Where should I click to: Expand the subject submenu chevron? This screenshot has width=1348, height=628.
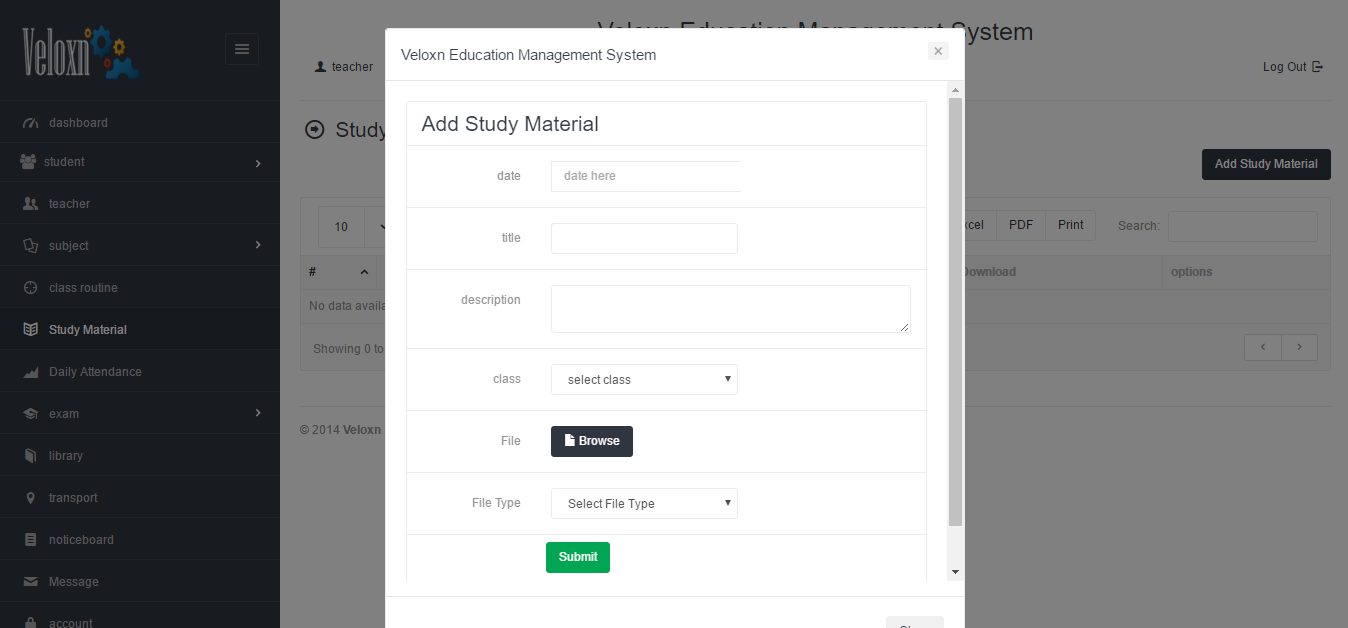point(258,245)
